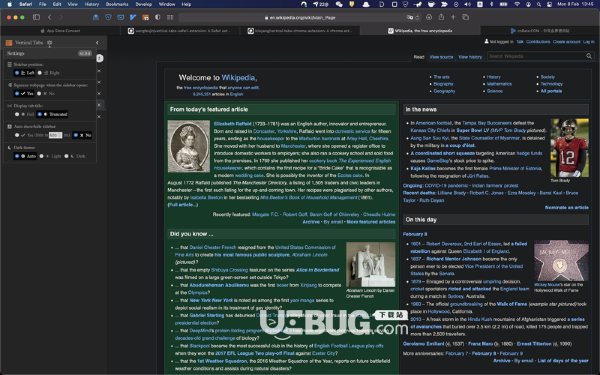Viewport: 600px width, 375px height.
Task: Open the Mathematics portal link
Action: click(x=499, y=84)
